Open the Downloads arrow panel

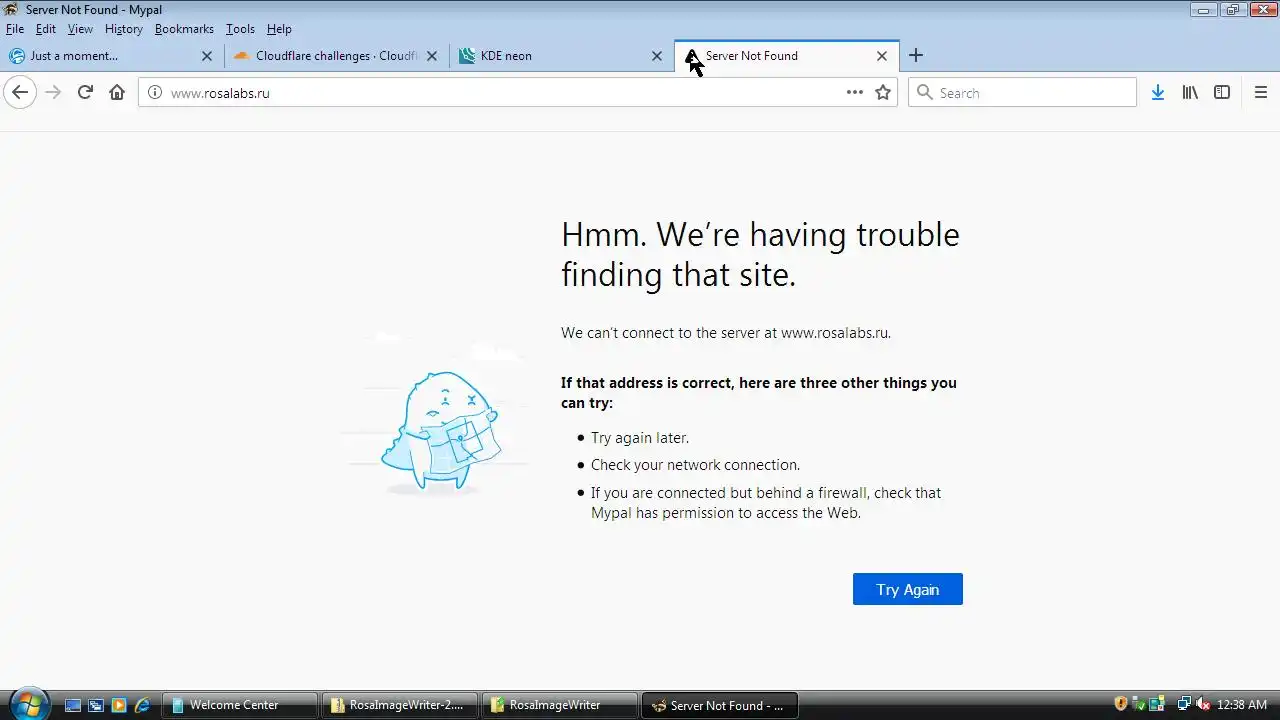point(1157,92)
